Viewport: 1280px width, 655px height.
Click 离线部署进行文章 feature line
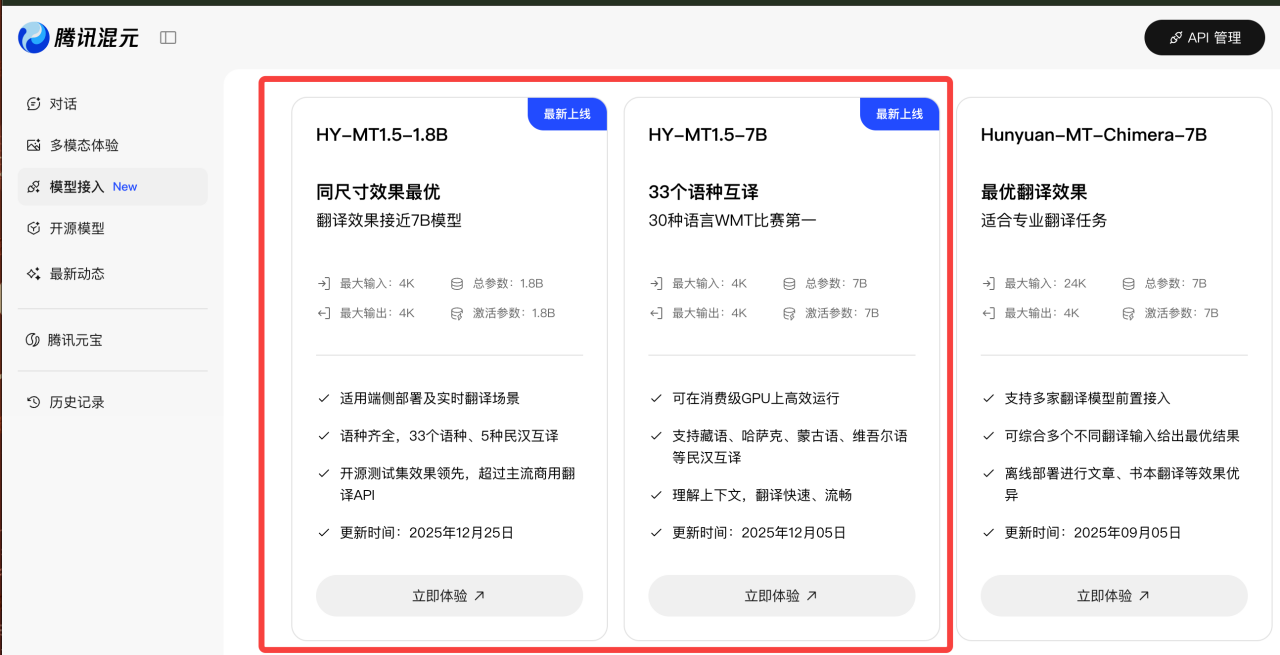pos(1123,484)
